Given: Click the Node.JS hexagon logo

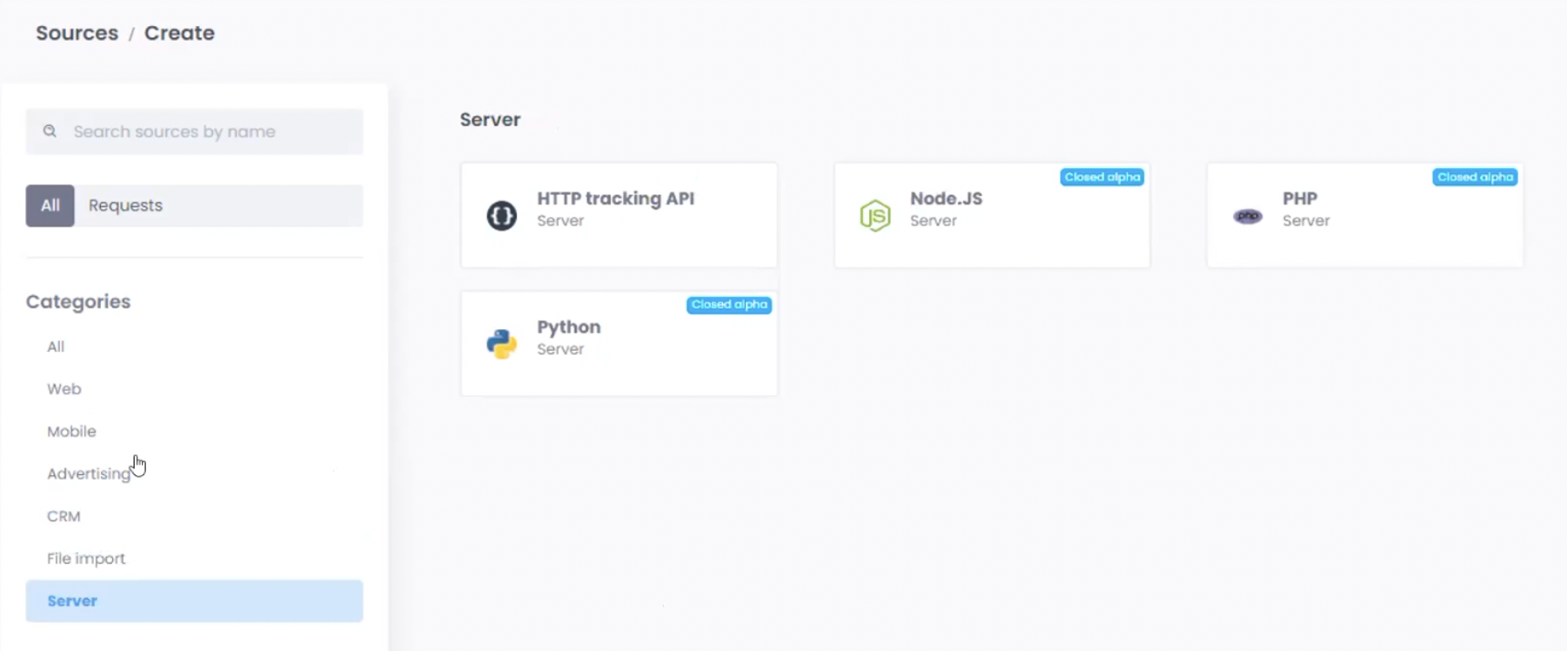Looking at the screenshot, I should [x=874, y=215].
